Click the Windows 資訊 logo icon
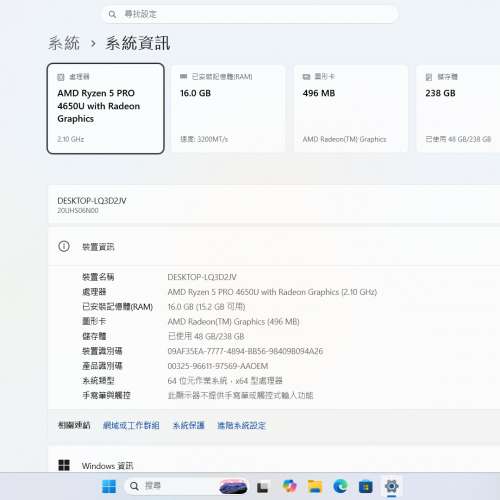The width and height of the screenshot is (500, 500). [64, 465]
